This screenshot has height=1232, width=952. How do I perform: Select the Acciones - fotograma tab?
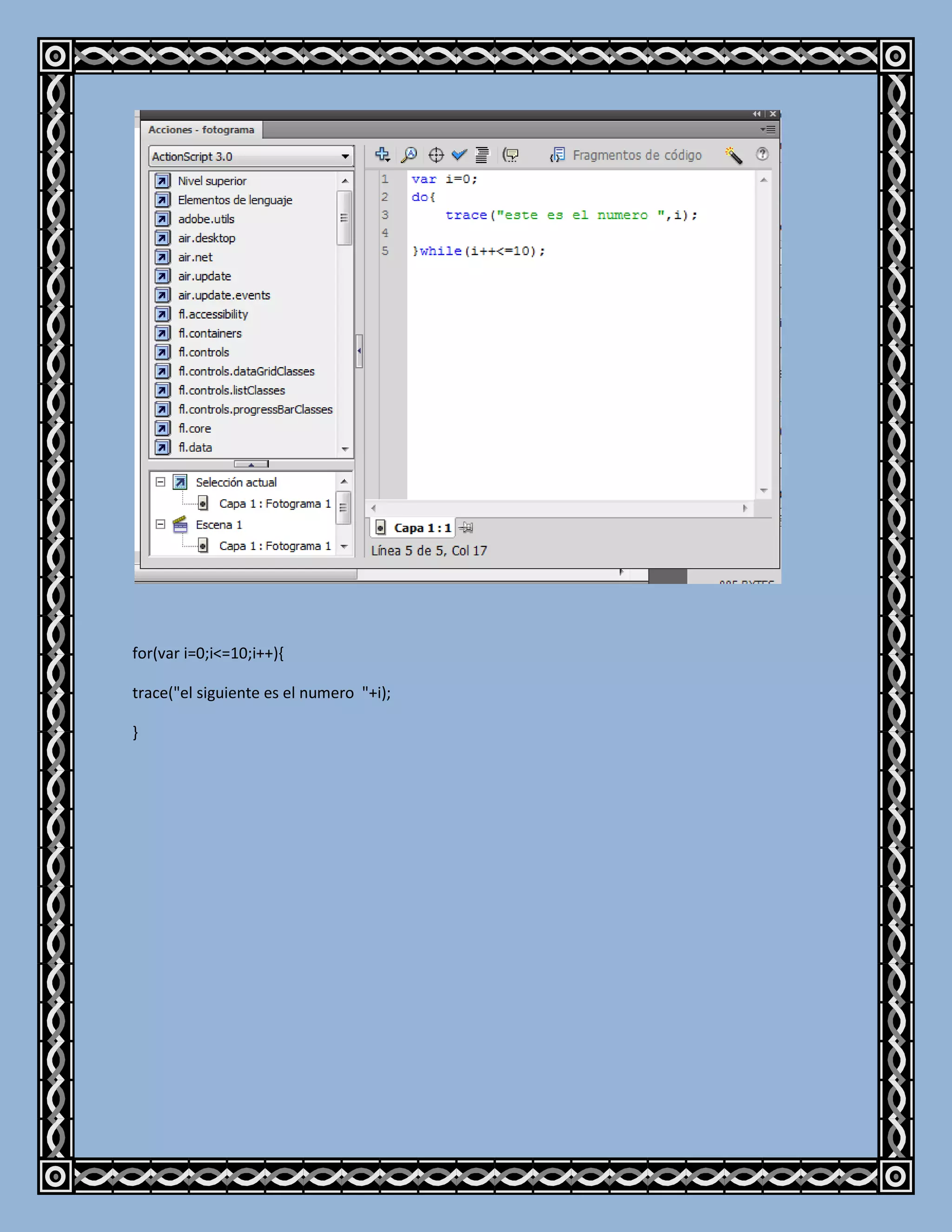pyautogui.click(x=201, y=130)
